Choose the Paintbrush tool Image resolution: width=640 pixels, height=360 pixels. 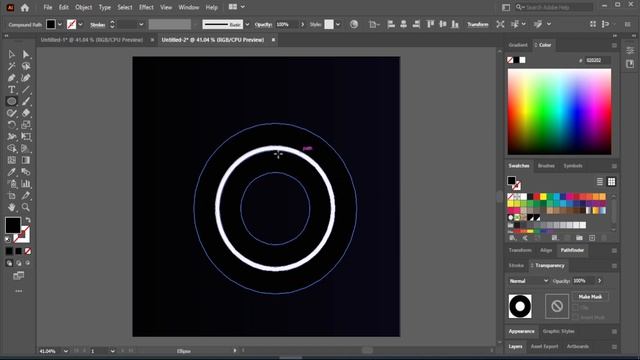tap(26, 101)
